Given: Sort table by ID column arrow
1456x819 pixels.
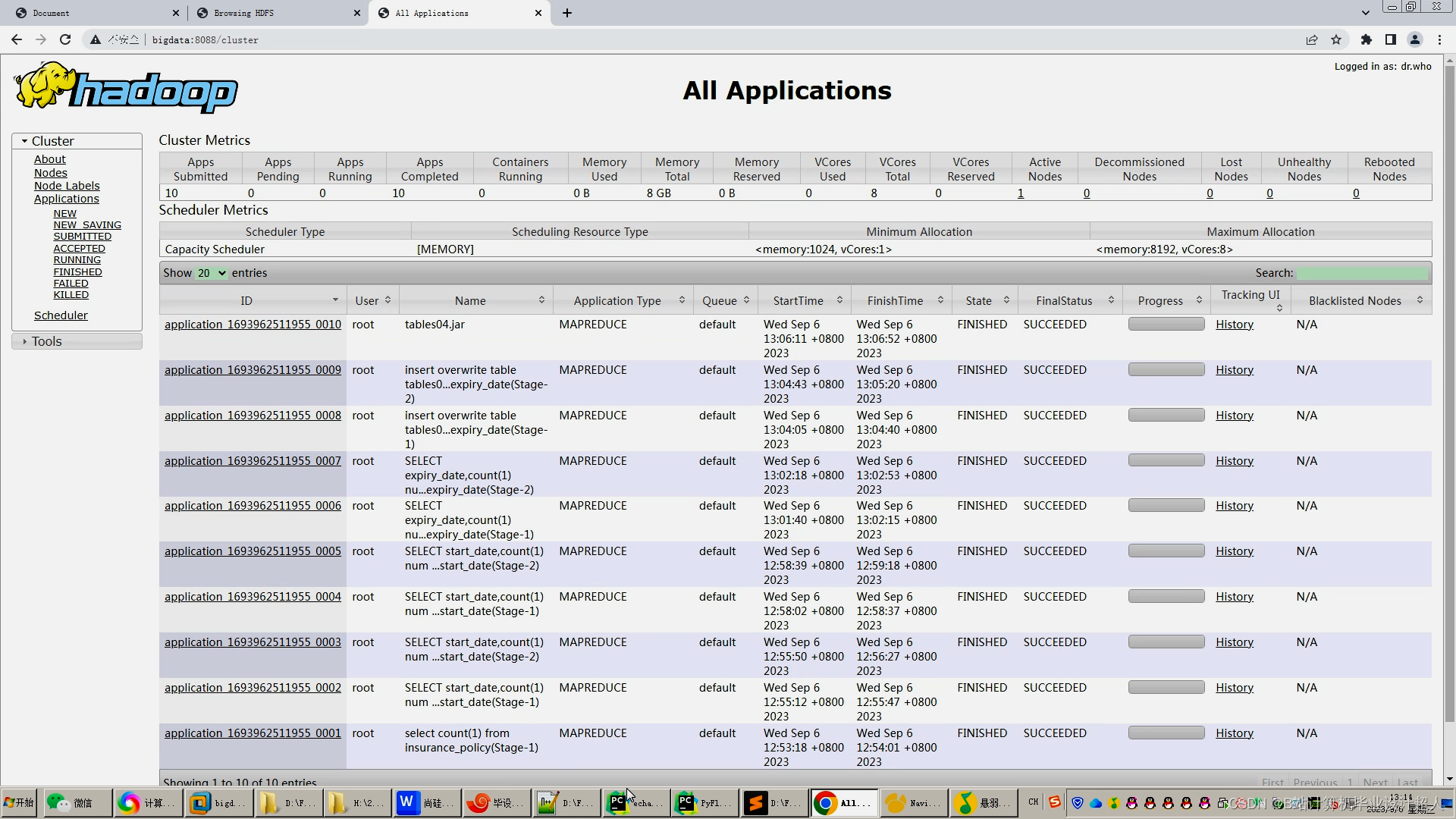Looking at the screenshot, I should [x=335, y=300].
